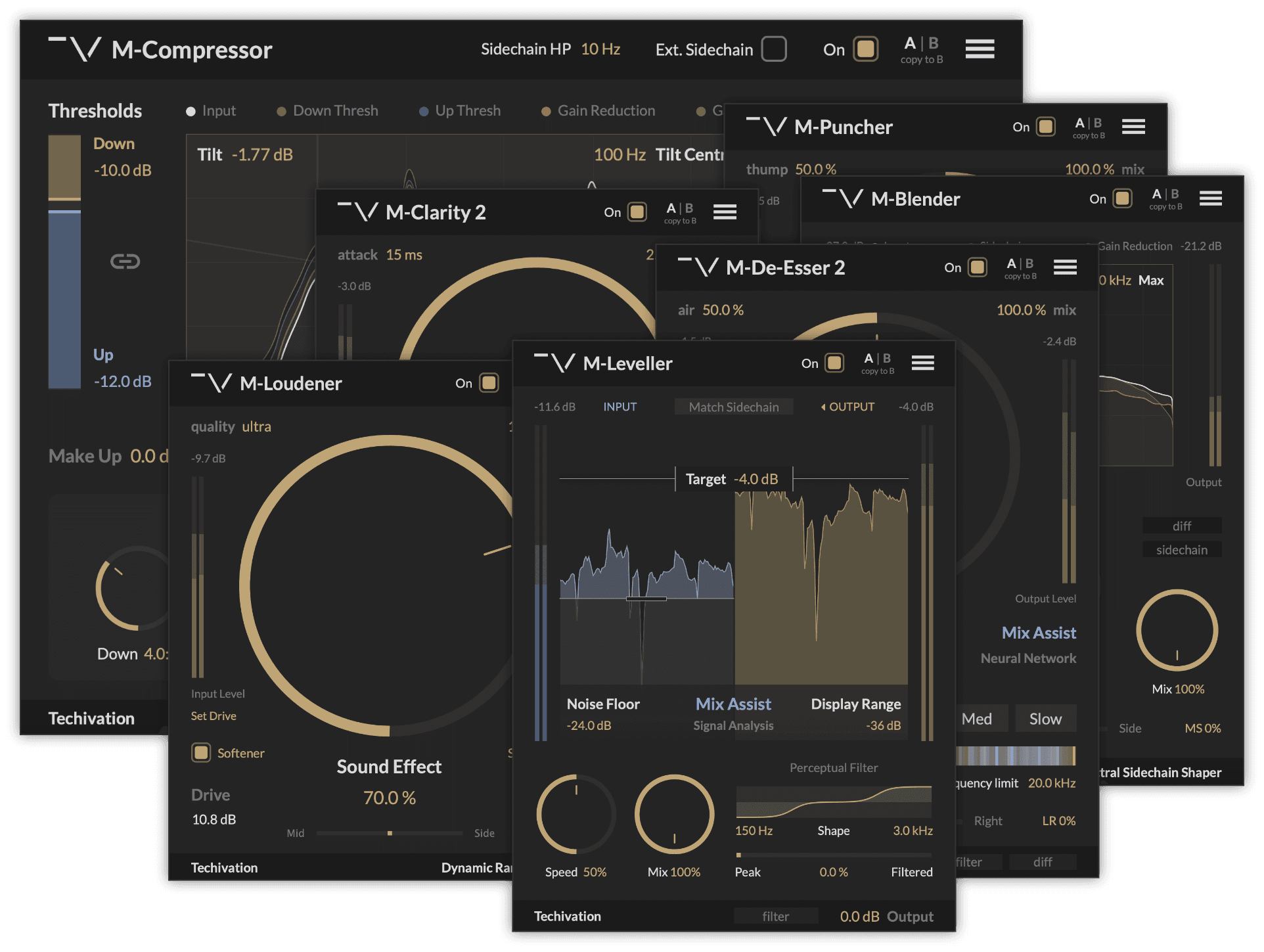
Task: Click A|B copy to B in M-De-Esser 2
Action: pyautogui.click(x=1020, y=268)
